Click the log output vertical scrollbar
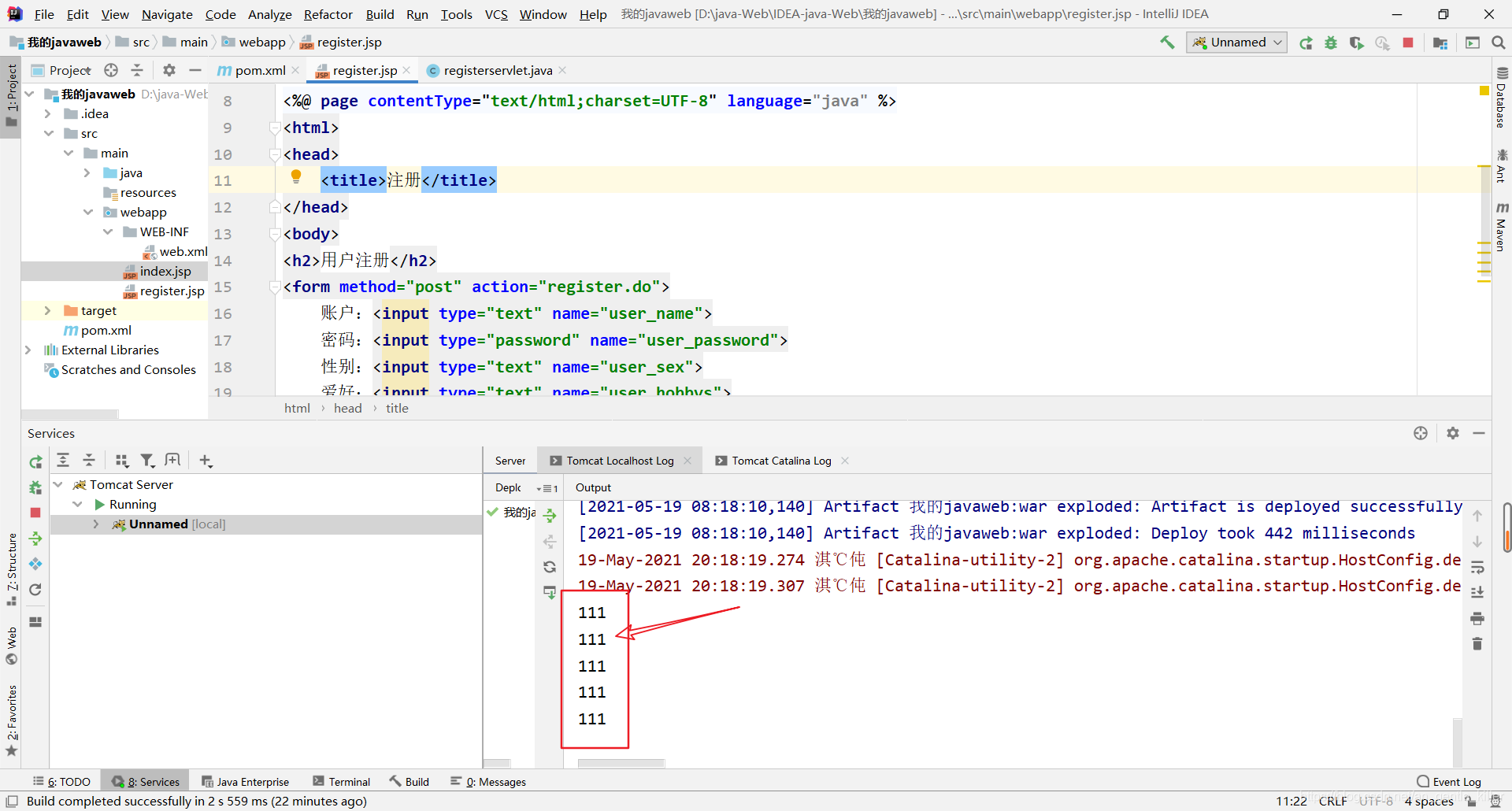 tap(1458, 741)
